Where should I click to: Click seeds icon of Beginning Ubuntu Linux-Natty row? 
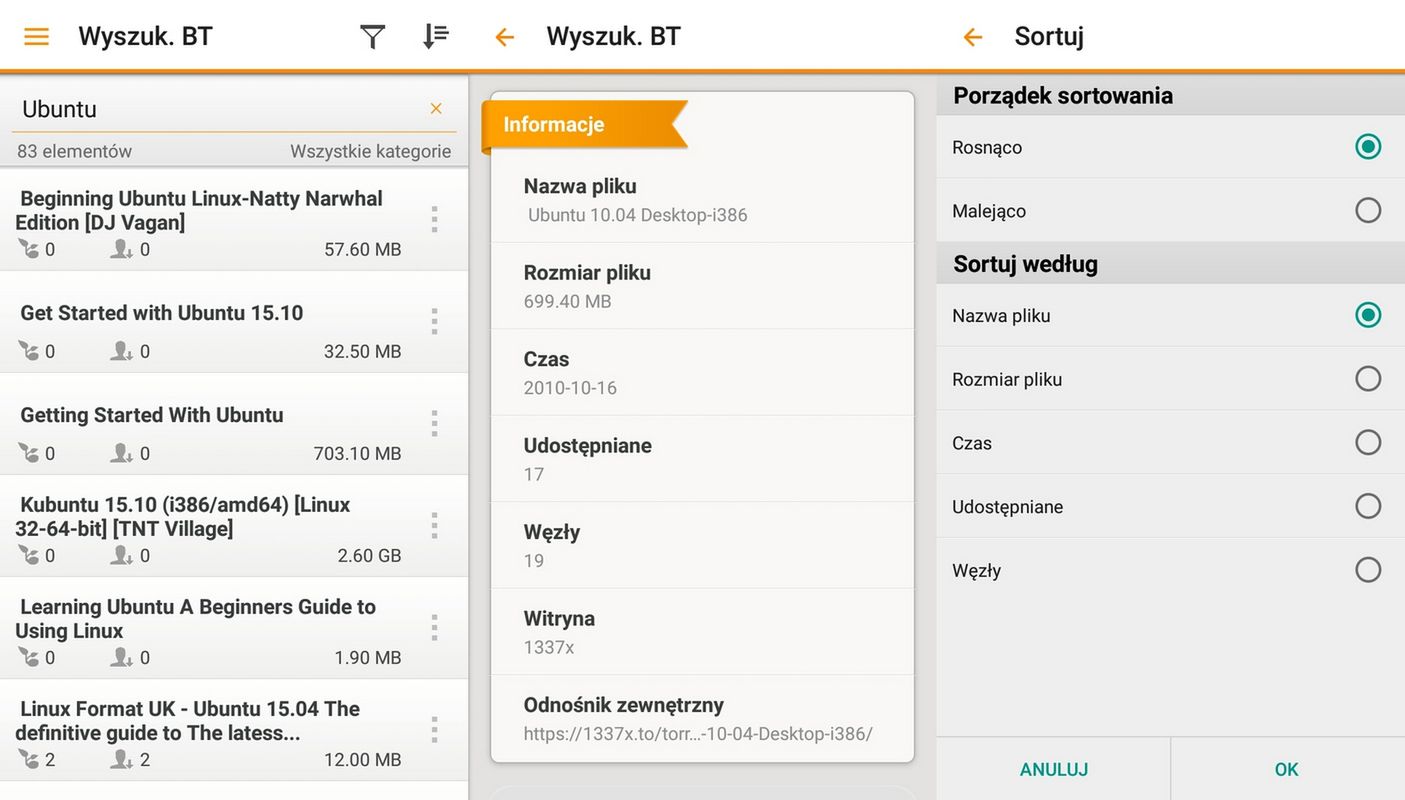point(28,249)
